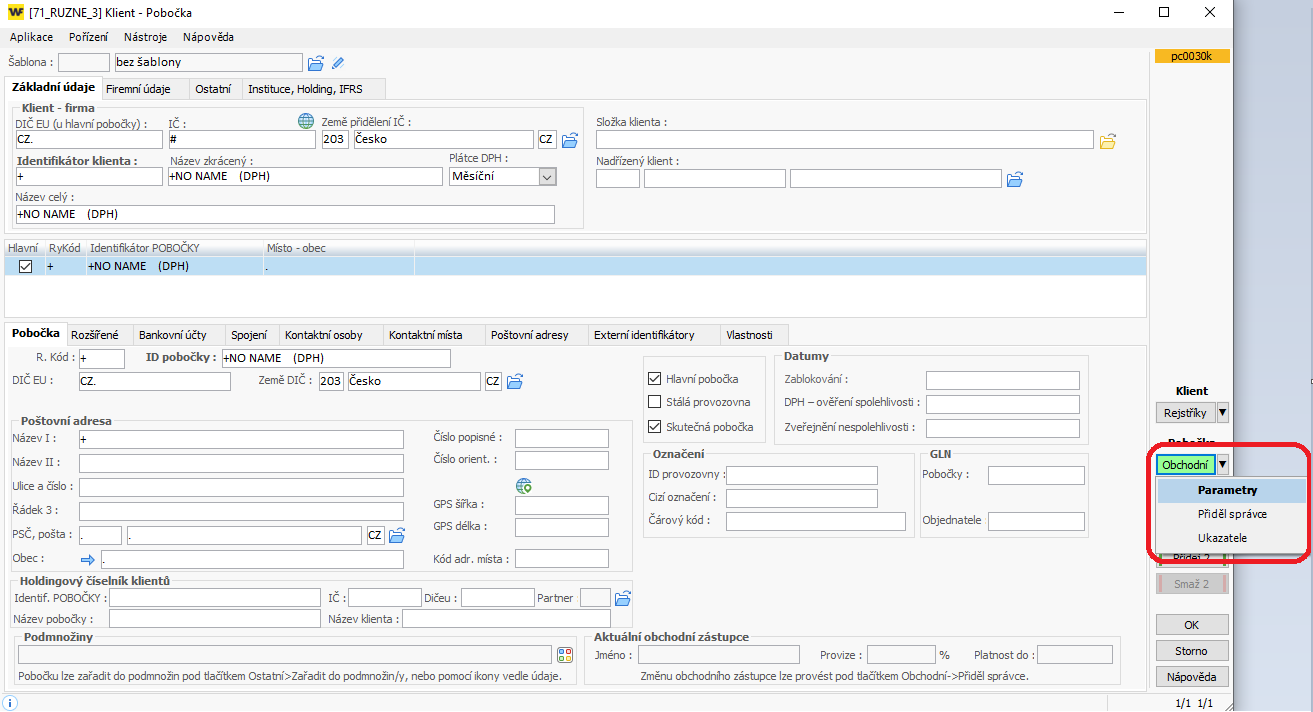Click the Čárový kód input field
1313x712 pixels.
point(816,521)
